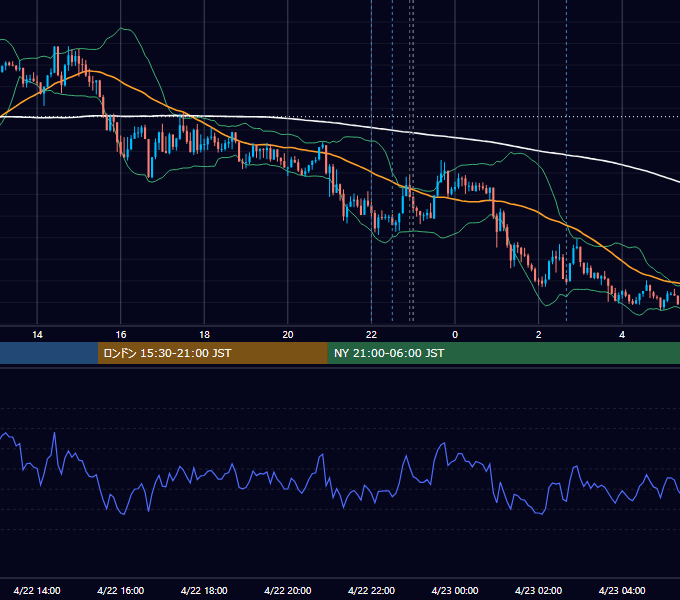The height and width of the screenshot is (600, 680).
Task: Click the "4/22 20:00" date label
Action: pos(288,590)
